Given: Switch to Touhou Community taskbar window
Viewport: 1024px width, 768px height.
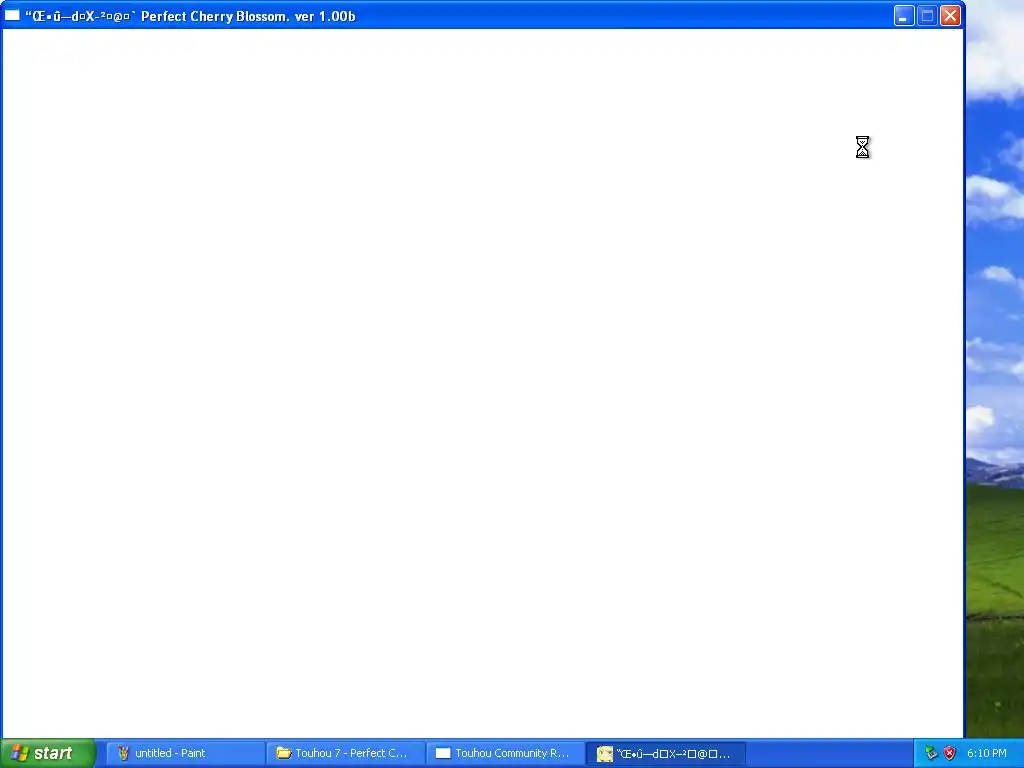Looking at the screenshot, I should click(x=506, y=753).
